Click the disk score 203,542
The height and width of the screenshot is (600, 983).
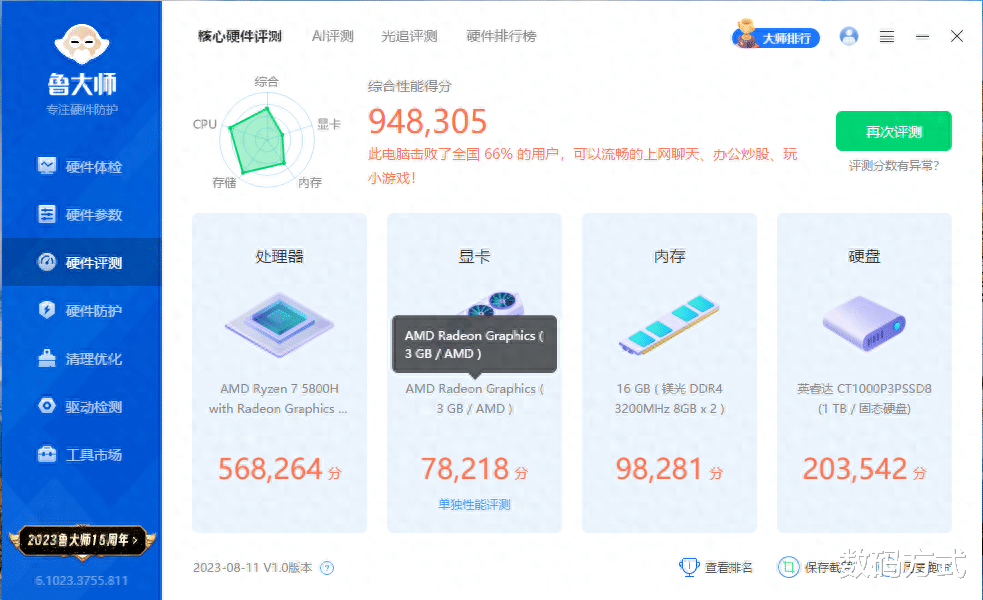tap(854, 469)
